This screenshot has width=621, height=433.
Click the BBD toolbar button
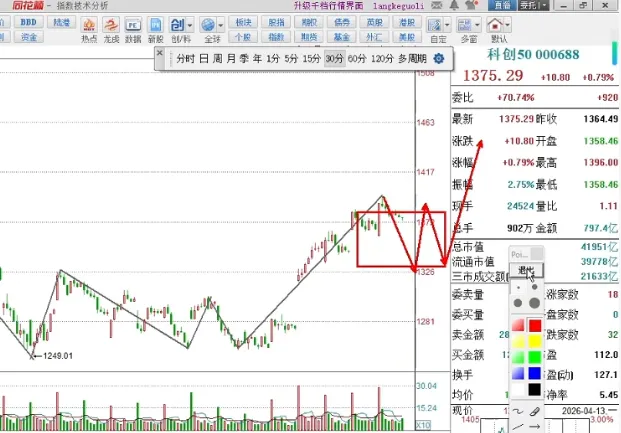29,22
